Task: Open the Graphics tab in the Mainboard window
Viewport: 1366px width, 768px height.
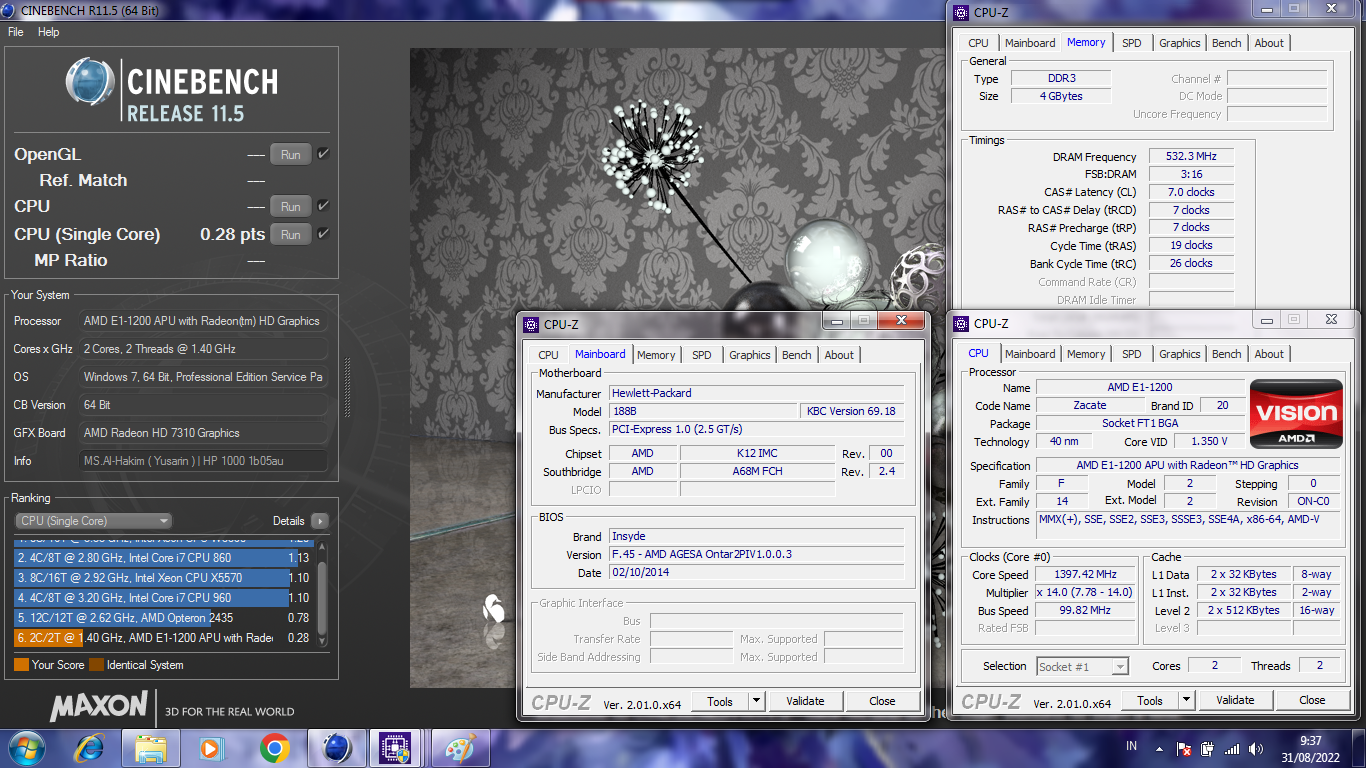Action: [750, 355]
